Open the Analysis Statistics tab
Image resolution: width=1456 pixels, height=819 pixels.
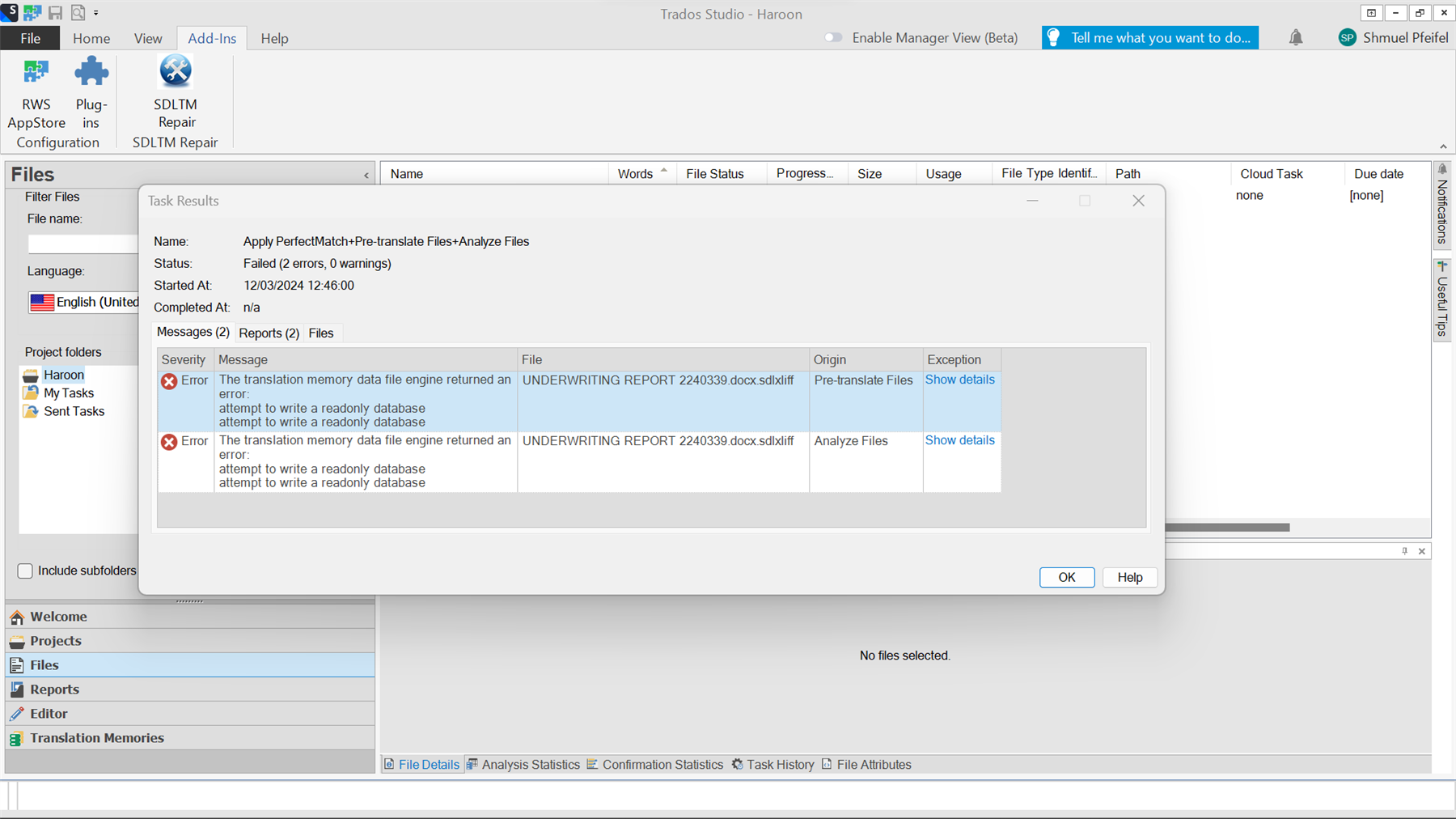[x=523, y=764]
